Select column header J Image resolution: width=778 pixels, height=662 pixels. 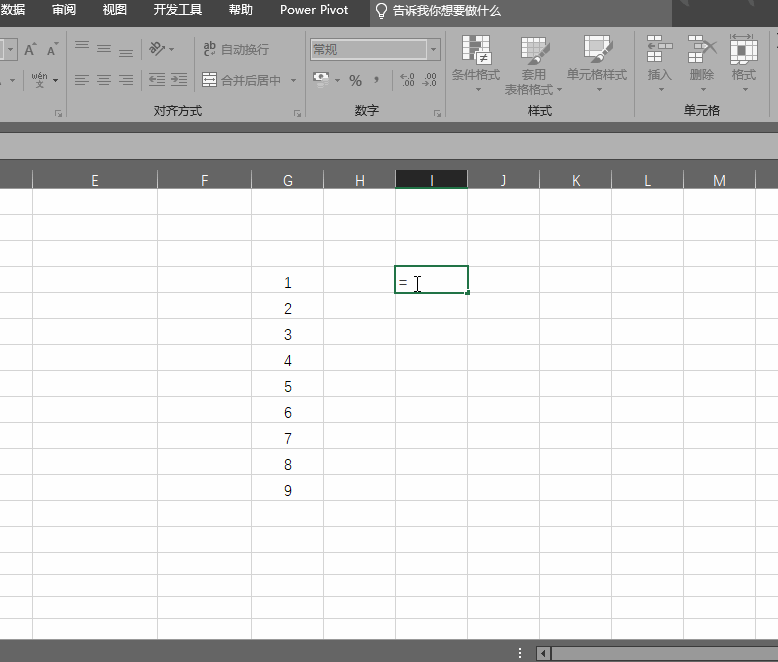(x=504, y=180)
